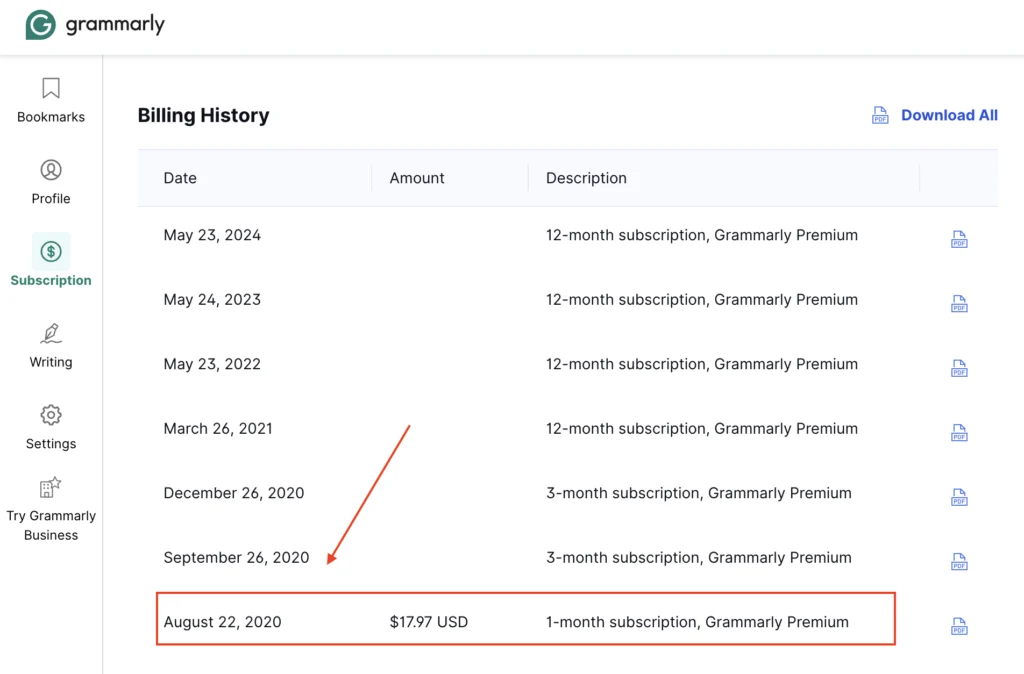The height and width of the screenshot is (674, 1024).
Task: Click the Grammarly logo in the header
Action: coord(39,23)
